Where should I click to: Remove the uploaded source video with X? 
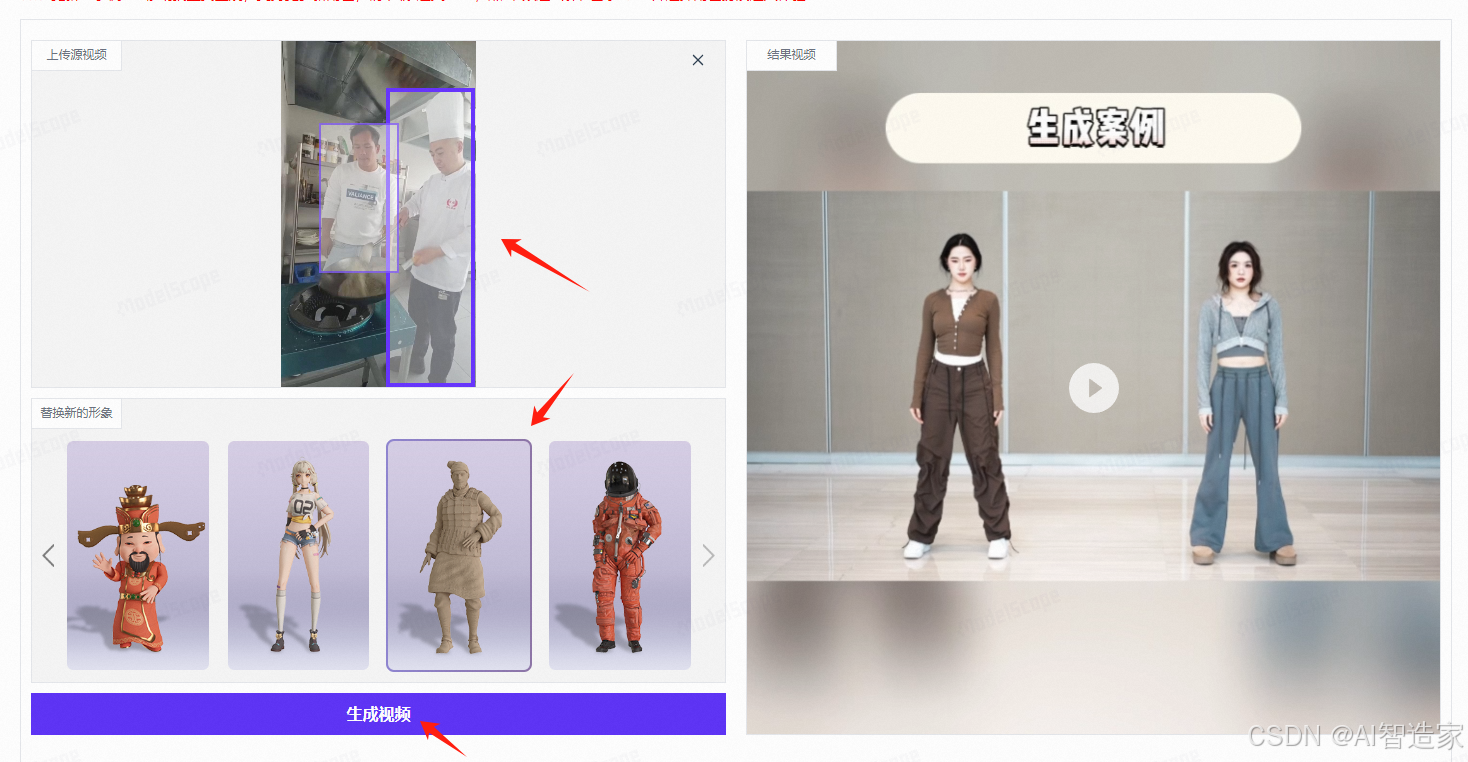[x=698, y=60]
